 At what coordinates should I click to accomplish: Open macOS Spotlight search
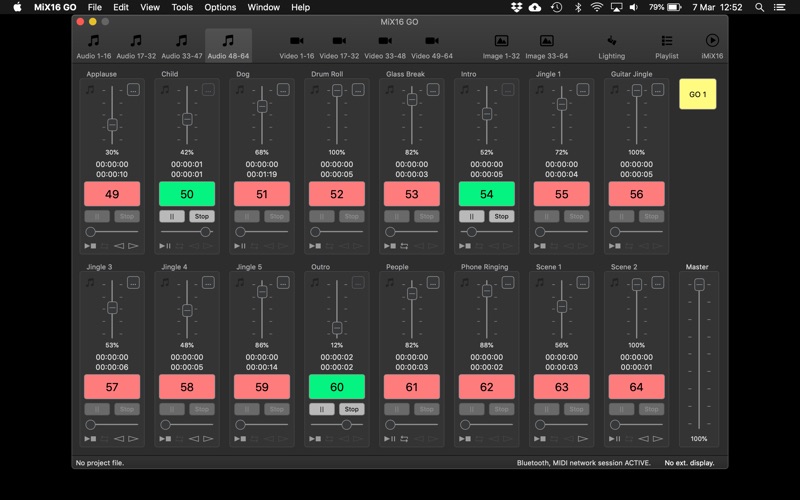(x=759, y=7)
